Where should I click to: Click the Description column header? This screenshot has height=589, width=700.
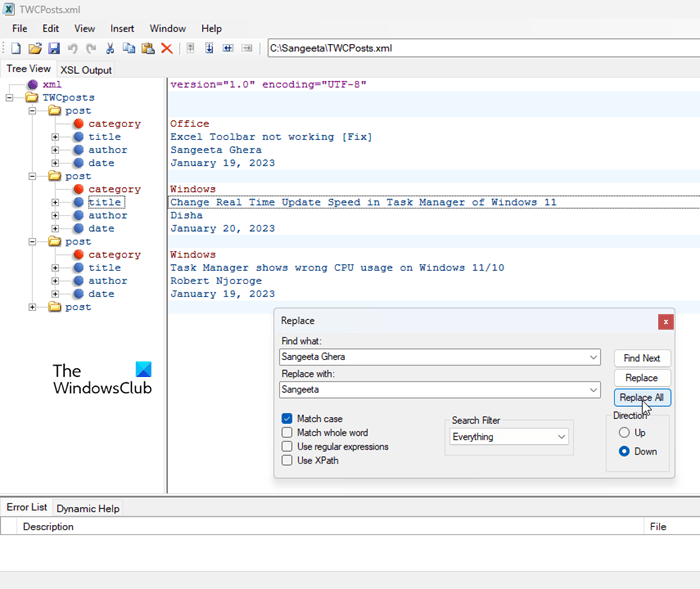click(x=330, y=526)
